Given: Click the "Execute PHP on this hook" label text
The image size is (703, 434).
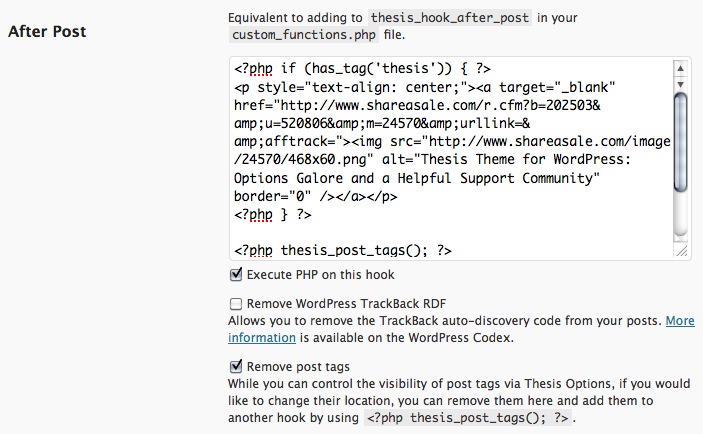Looking at the screenshot, I should [320, 274].
